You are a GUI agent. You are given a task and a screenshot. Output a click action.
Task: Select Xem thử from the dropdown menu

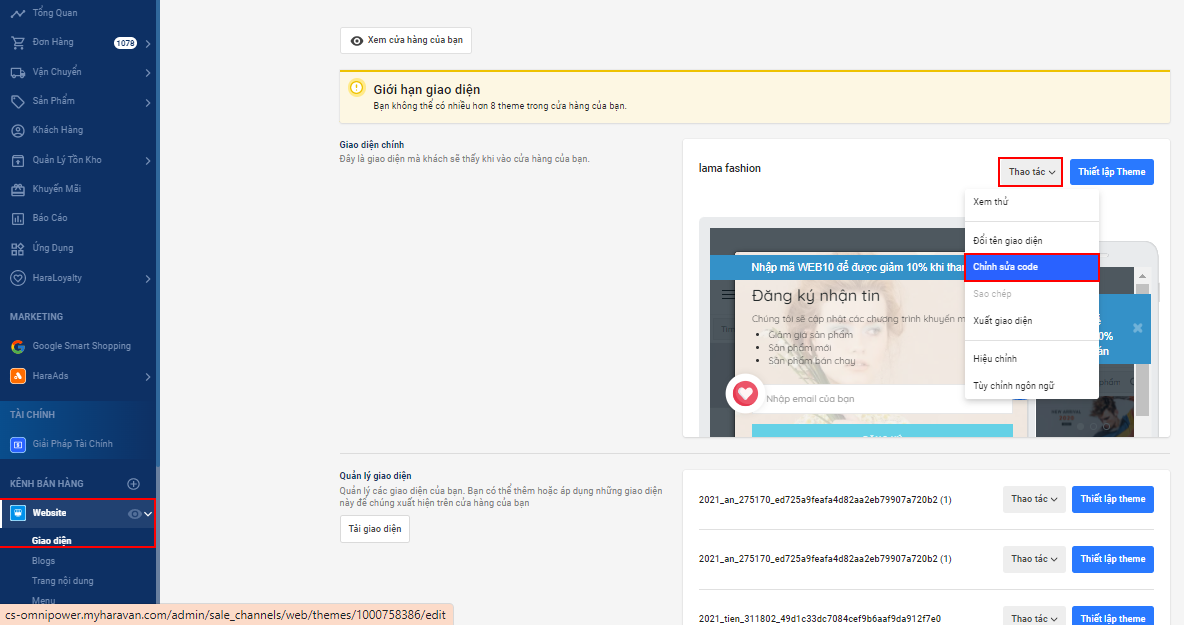coord(1031,202)
